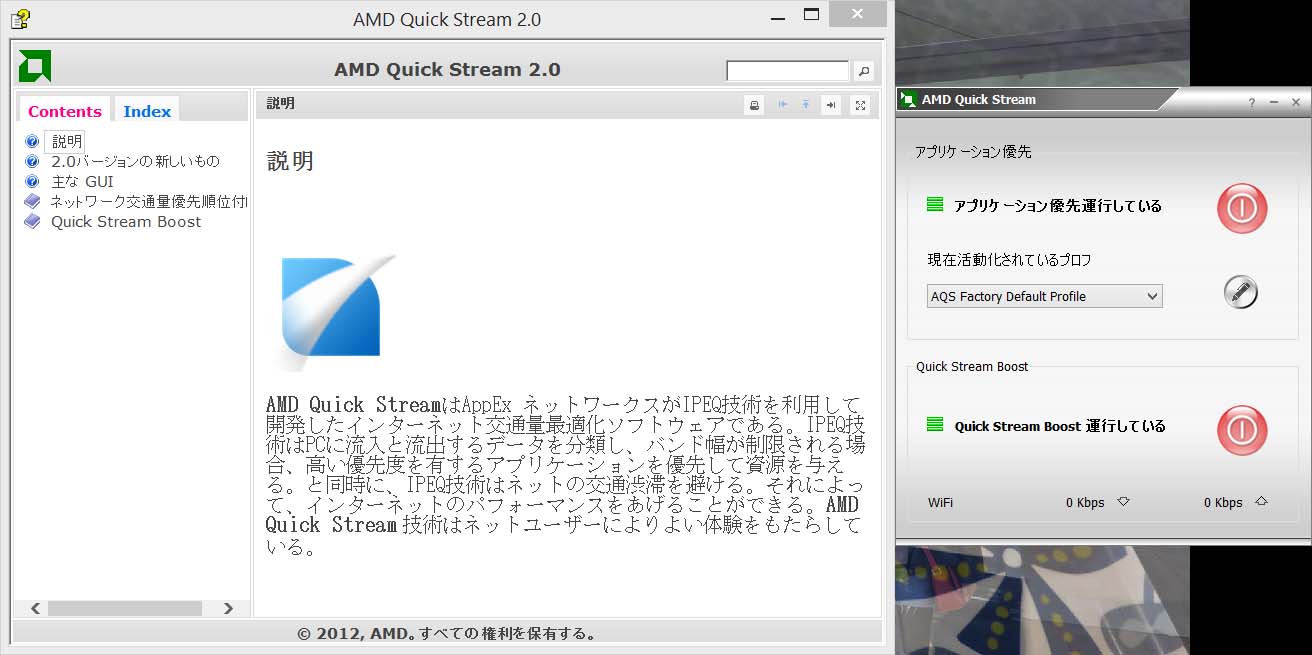
Task: Click the upload 0 Kbps value
Action: pos(1223,502)
